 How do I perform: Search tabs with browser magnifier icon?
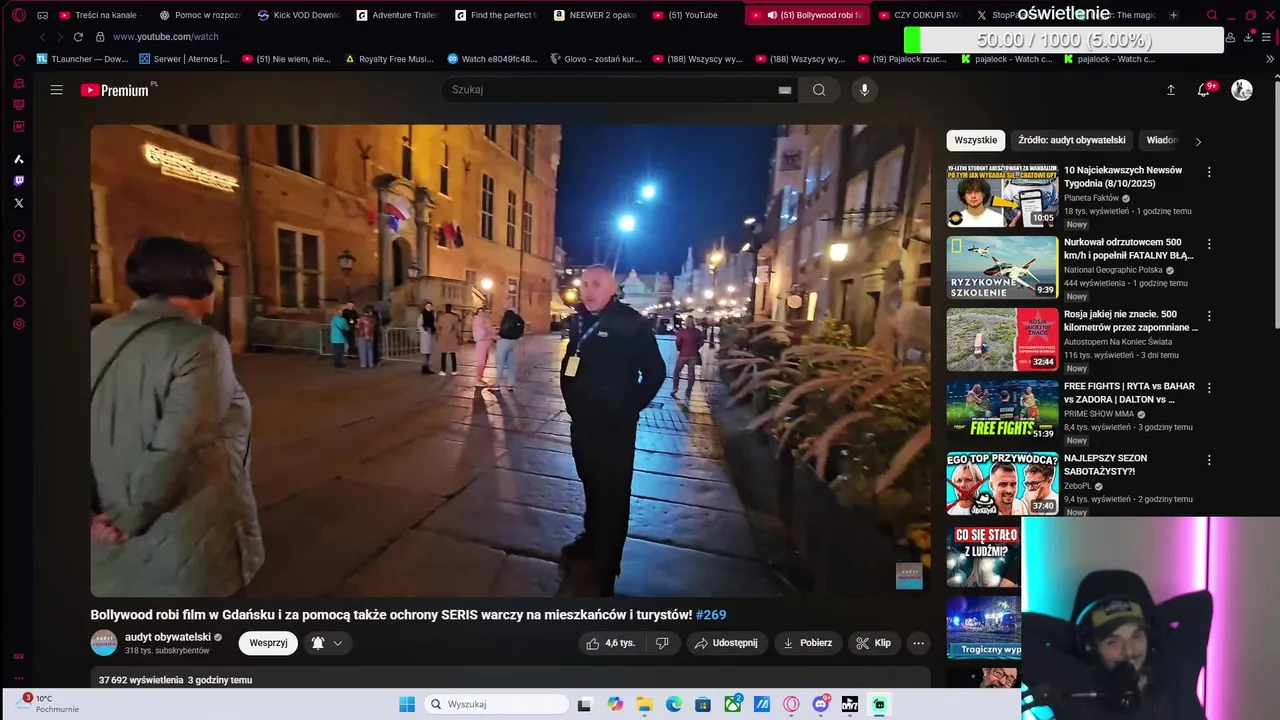pyautogui.click(x=1212, y=15)
